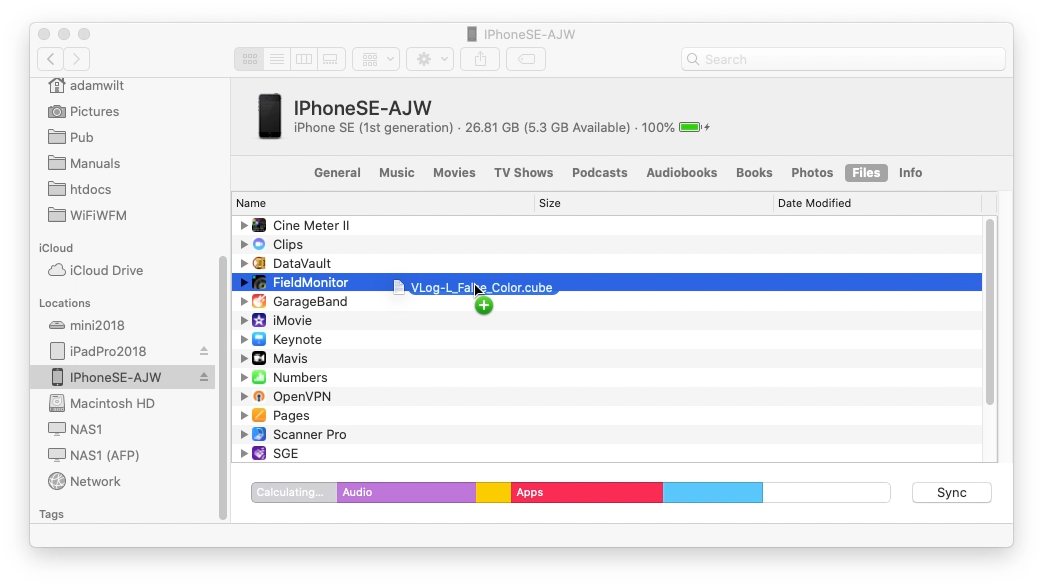Click the OpenVPN app icon
The image size is (1044, 587).
click(258, 396)
